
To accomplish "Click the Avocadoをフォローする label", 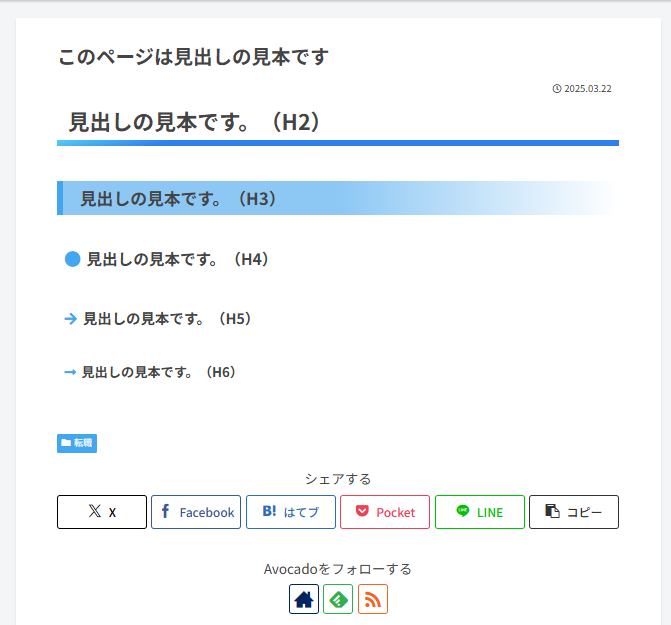I will 338,569.
